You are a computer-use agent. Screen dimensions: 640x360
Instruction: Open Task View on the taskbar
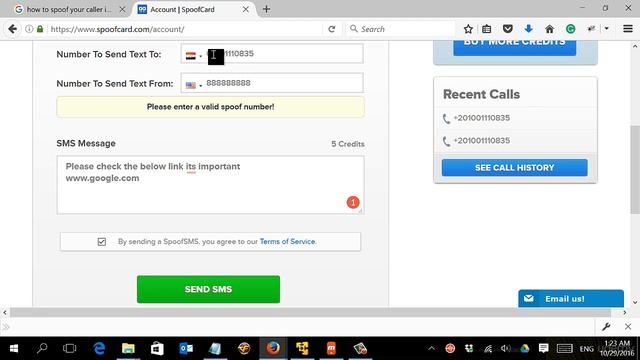click(x=69, y=349)
